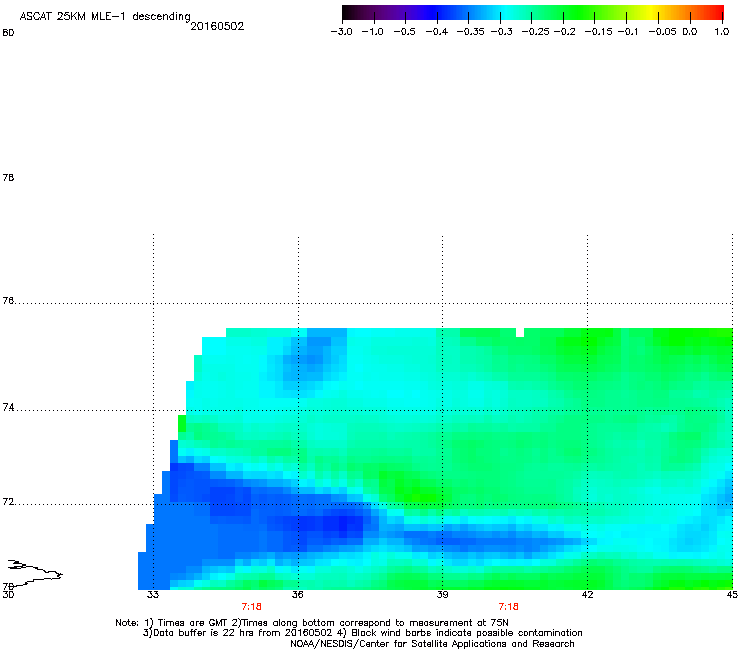The width and height of the screenshot is (740, 650).
Task: Click the -0.3 color scale label
Action: [501, 32]
